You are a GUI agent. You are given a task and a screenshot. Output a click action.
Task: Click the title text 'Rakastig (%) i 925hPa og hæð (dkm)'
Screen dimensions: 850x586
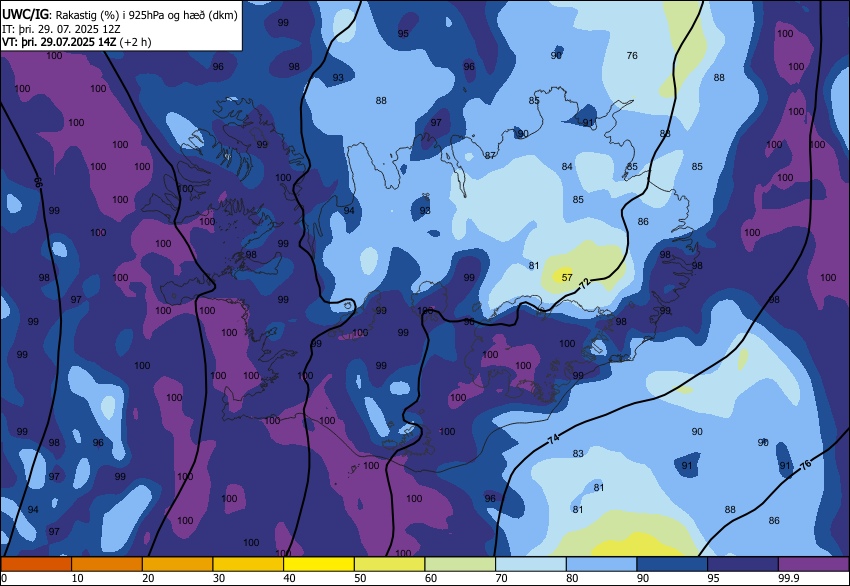[146, 15]
